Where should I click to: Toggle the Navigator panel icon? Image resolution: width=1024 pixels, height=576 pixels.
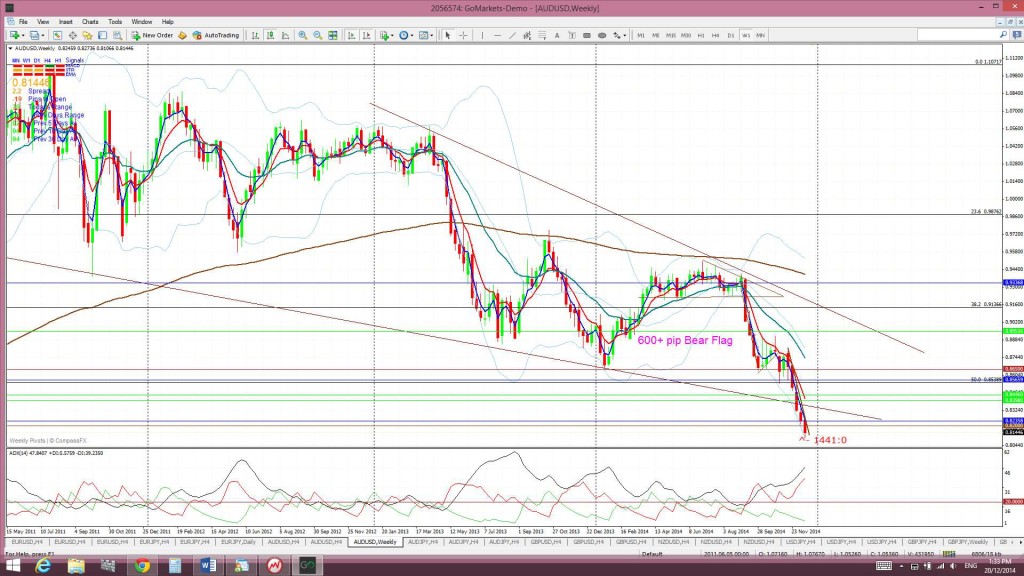(x=87, y=35)
